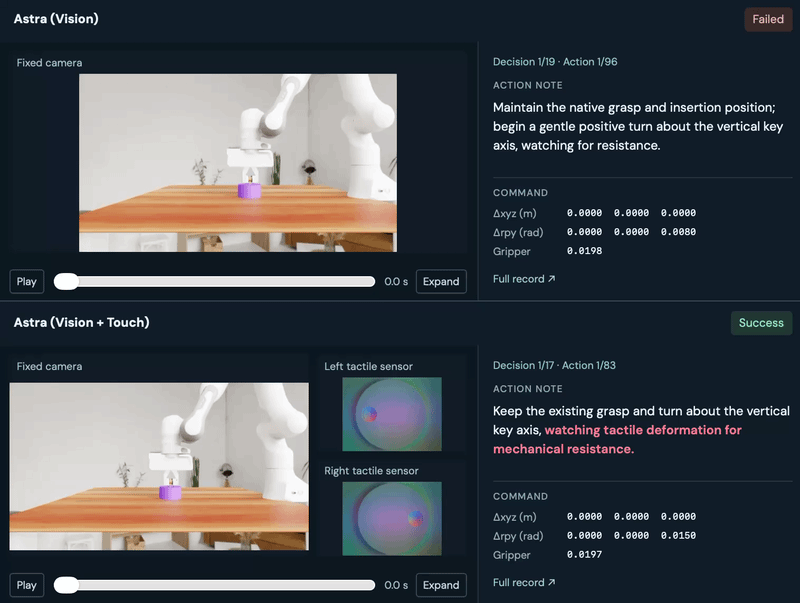Screen dimensions: 800x603
Task: Click the "Fixed camera" label in Astra (Vision)
Action: click(49, 63)
